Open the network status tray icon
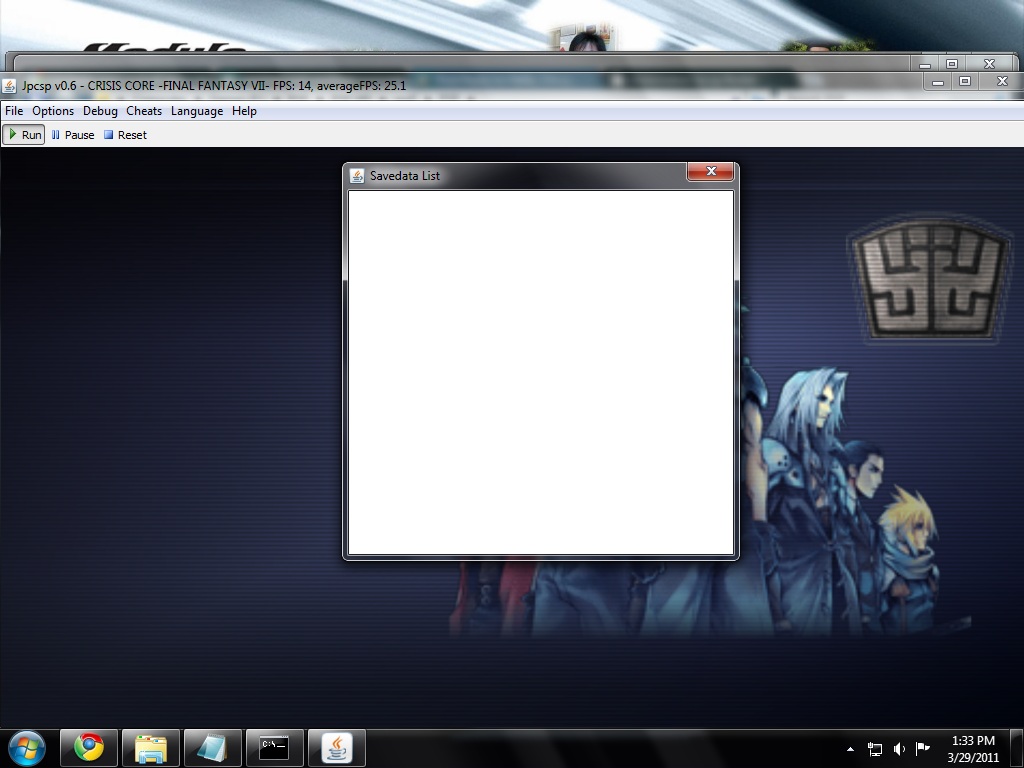The height and width of the screenshot is (768, 1024). click(874, 749)
